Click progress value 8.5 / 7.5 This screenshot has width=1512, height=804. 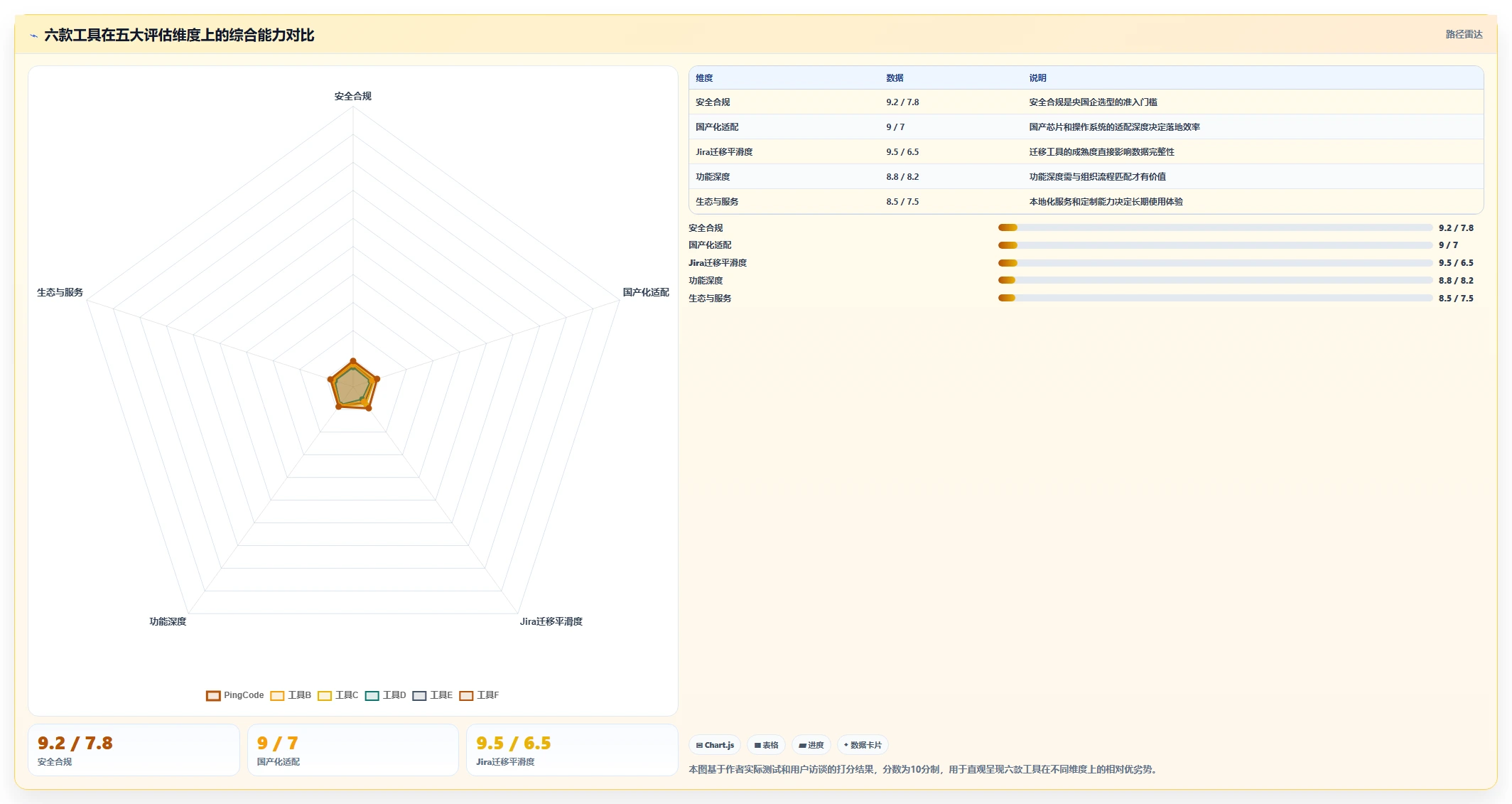tap(1456, 299)
